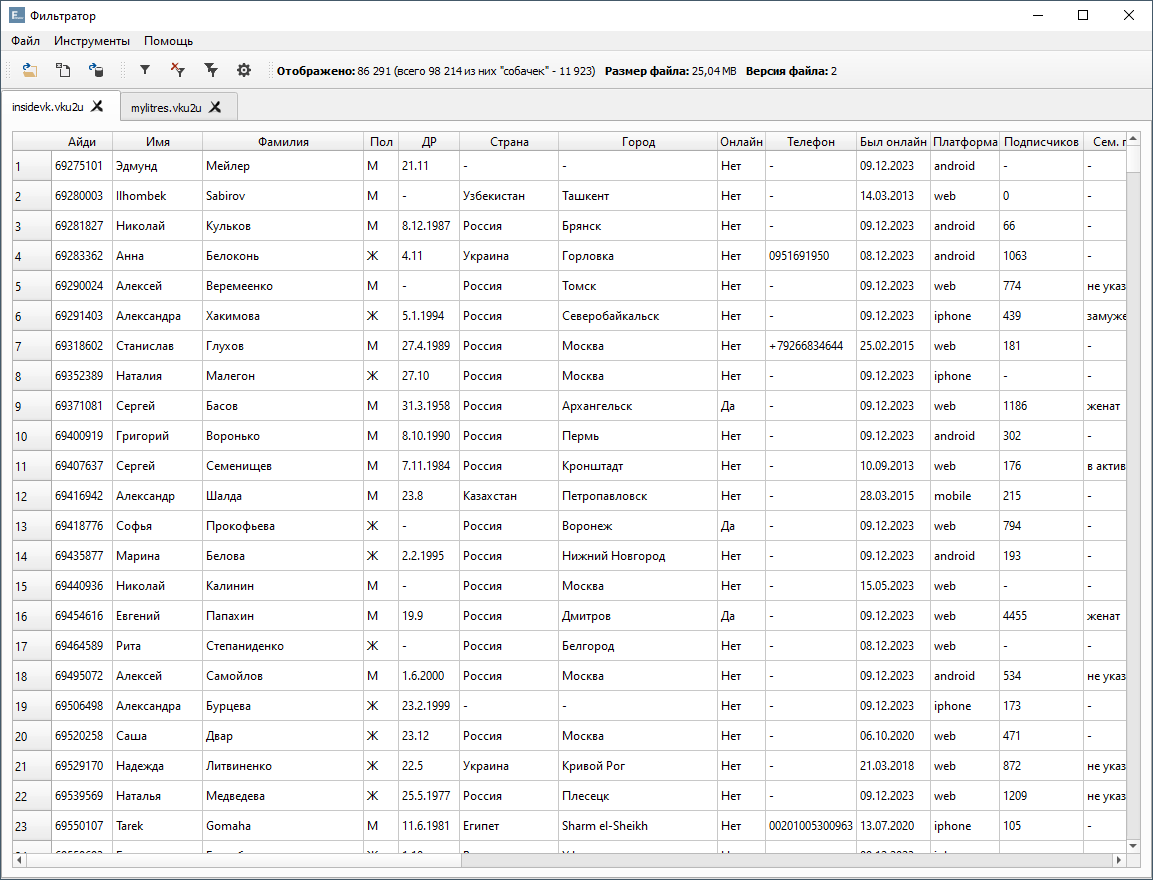The width and height of the screenshot is (1153, 880).
Task: Select the insidevk.vku2u tab
Action: (x=48, y=107)
